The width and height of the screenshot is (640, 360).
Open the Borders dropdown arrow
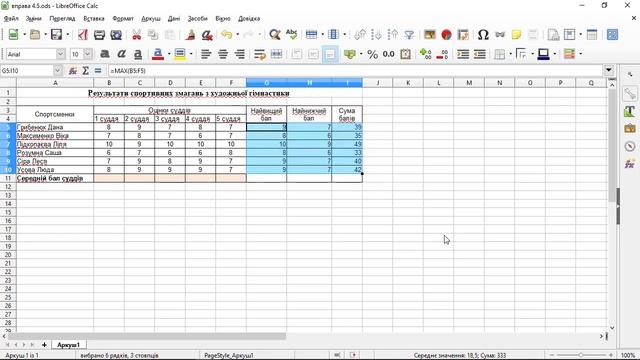pyautogui.click(x=510, y=54)
